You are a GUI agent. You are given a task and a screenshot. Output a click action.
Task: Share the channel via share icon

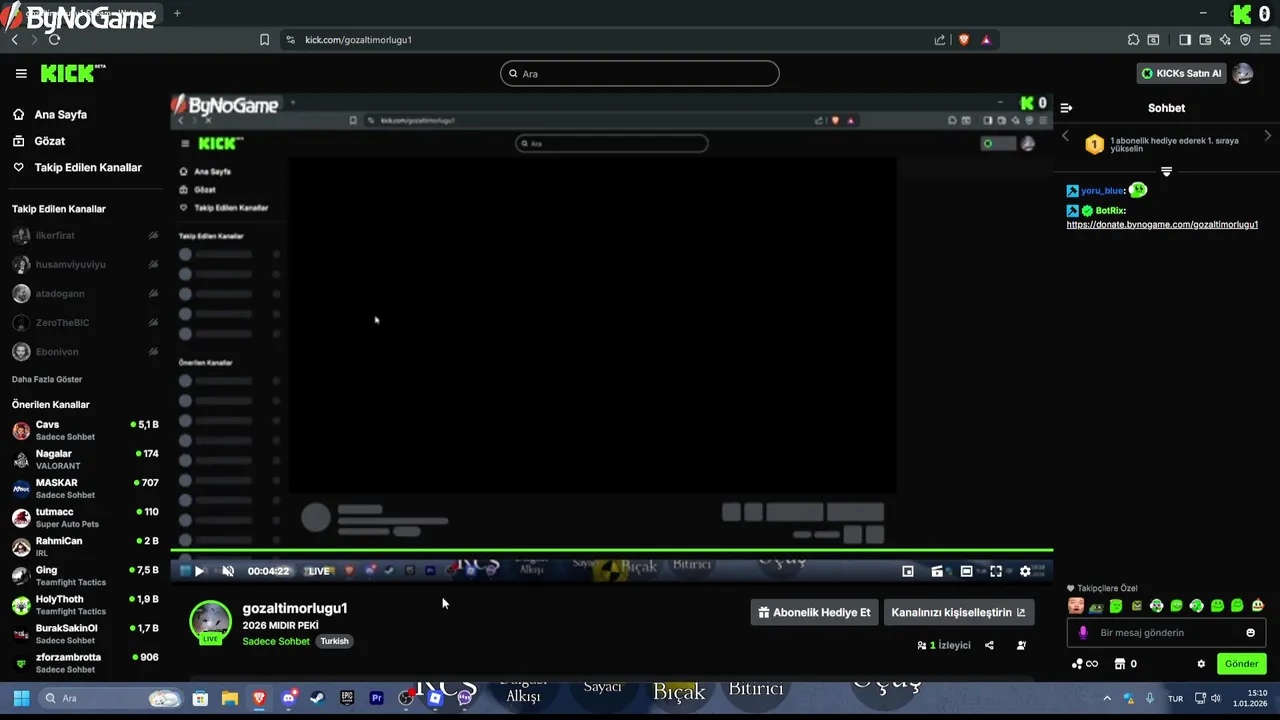tap(989, 645)
